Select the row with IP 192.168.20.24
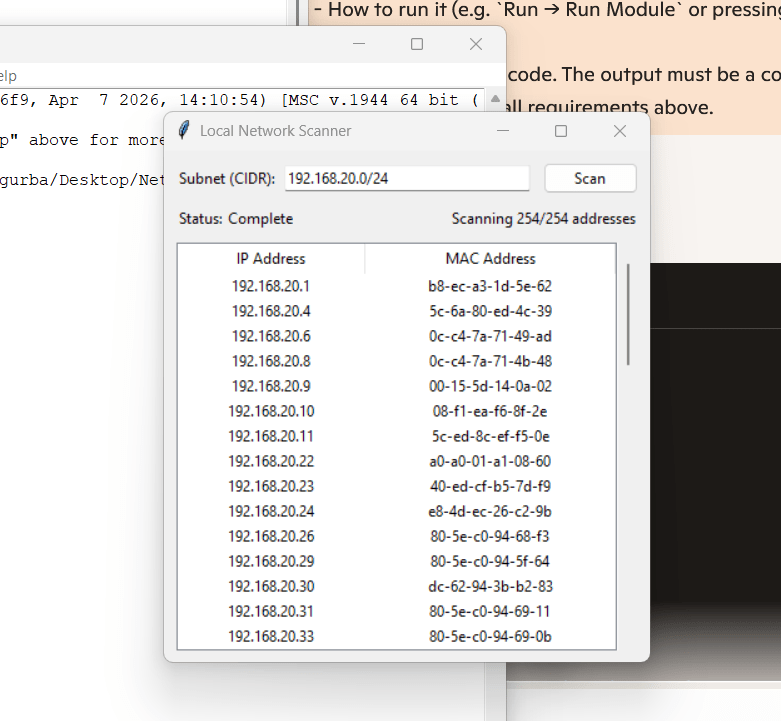Image resolution: width=781 pixels, height=721 pixels. (x=271, y=511)
